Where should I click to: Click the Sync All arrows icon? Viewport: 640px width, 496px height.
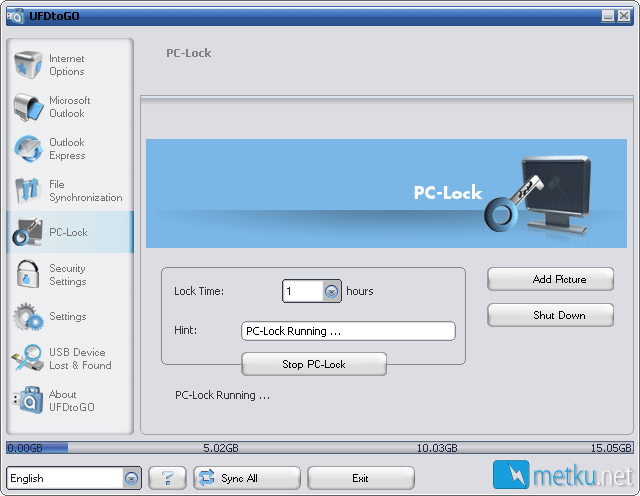click(207, 478)
